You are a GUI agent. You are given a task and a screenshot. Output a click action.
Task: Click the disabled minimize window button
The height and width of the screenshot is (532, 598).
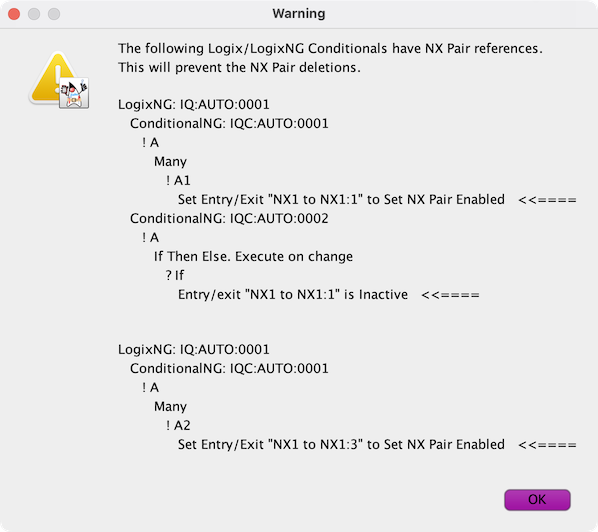coord(34,14)
